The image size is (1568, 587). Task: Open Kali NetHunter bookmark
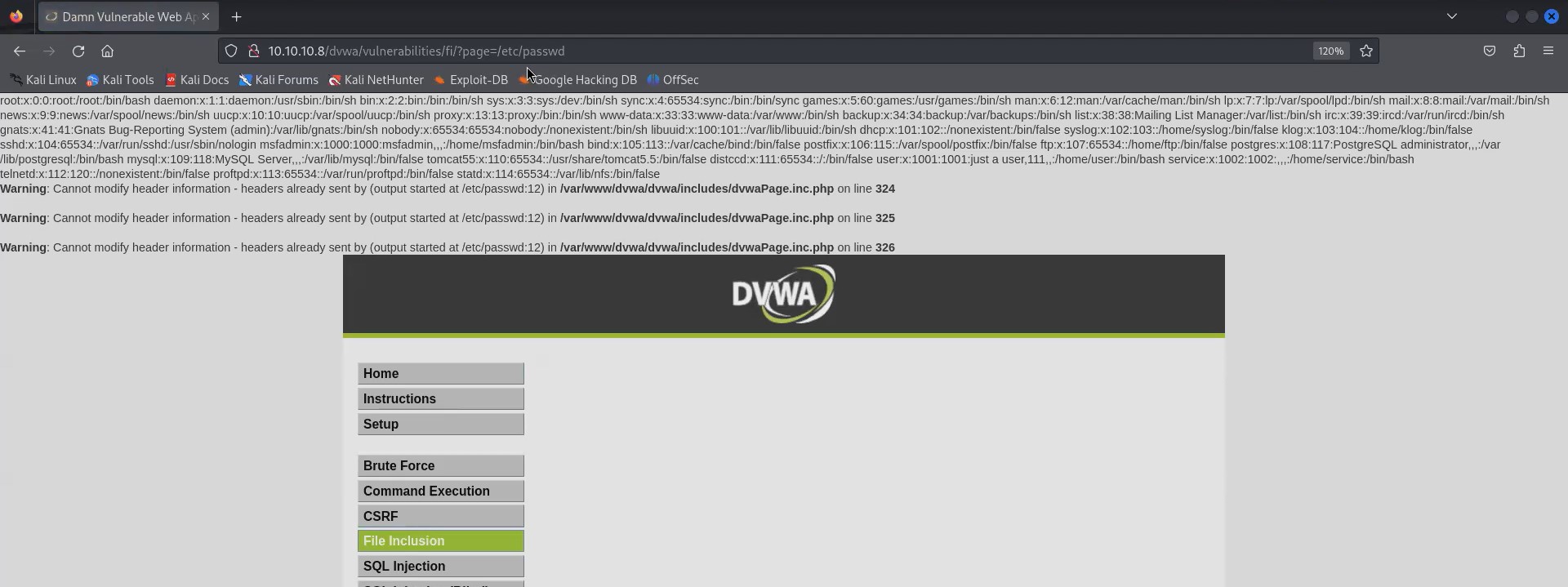376,80
